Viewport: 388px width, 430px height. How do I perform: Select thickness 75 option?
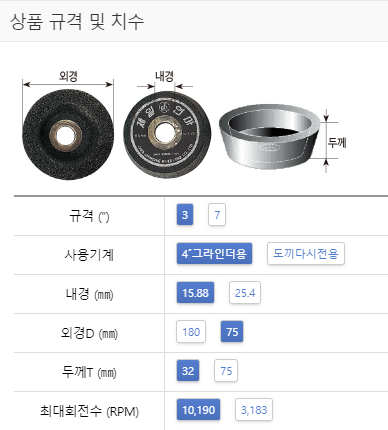tap(226, 371)
